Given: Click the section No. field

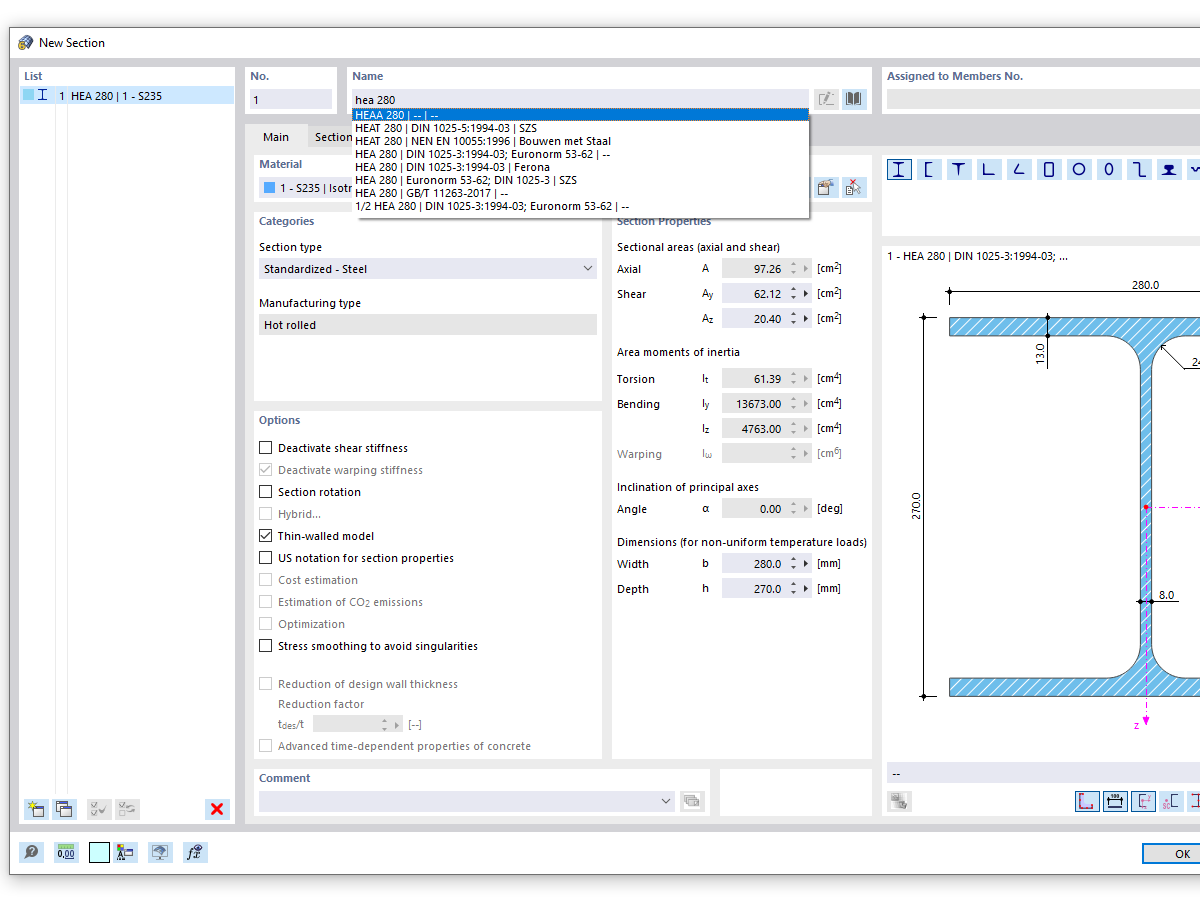Looking at the screenshot, I should (290, 99).
